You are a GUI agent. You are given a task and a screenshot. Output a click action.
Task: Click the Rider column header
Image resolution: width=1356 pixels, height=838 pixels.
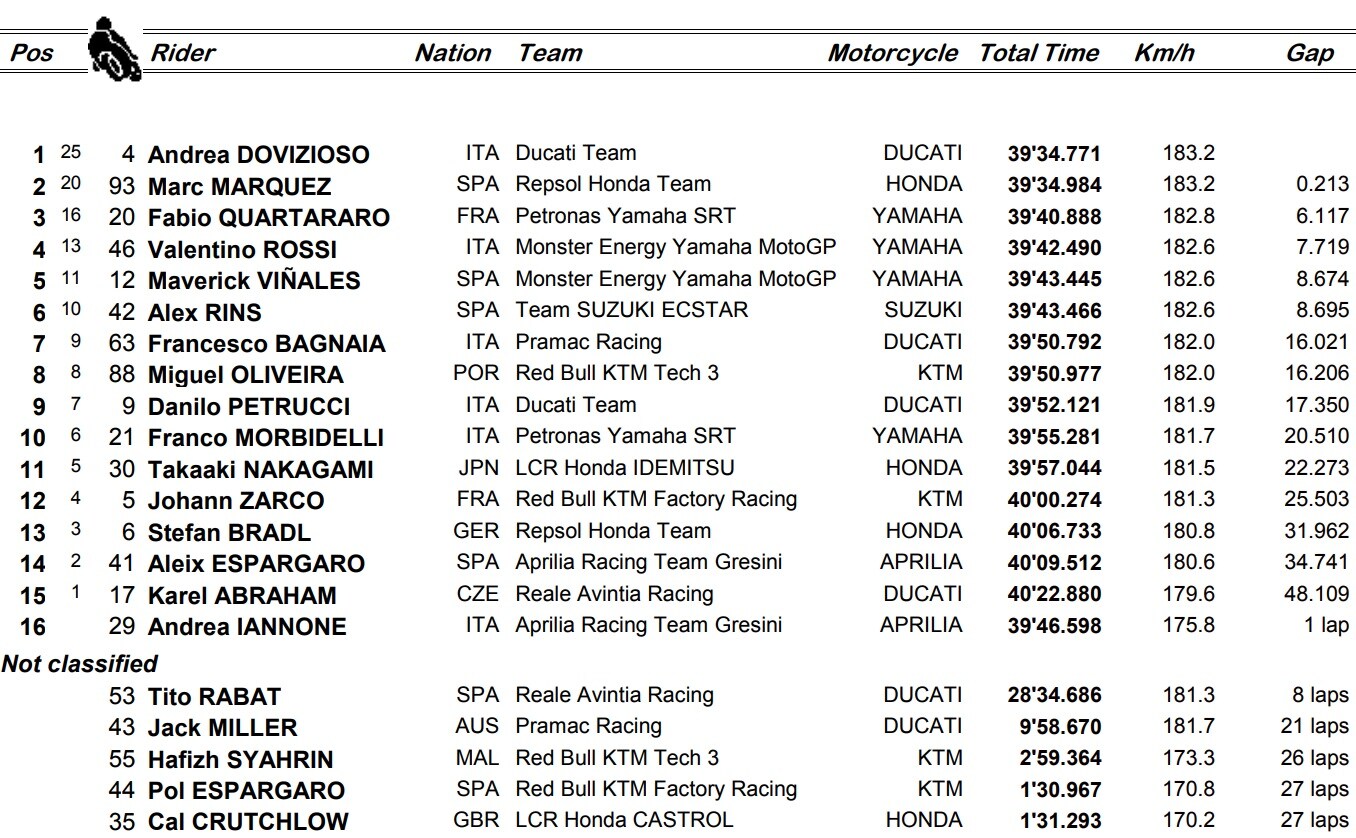click(182, 53)
